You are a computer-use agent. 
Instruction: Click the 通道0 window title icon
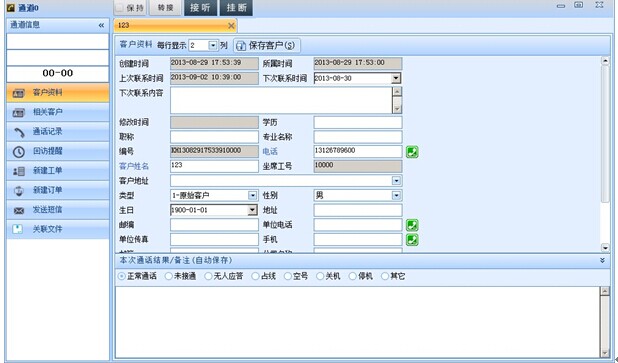pyautogui.click(x=11, y=7)
